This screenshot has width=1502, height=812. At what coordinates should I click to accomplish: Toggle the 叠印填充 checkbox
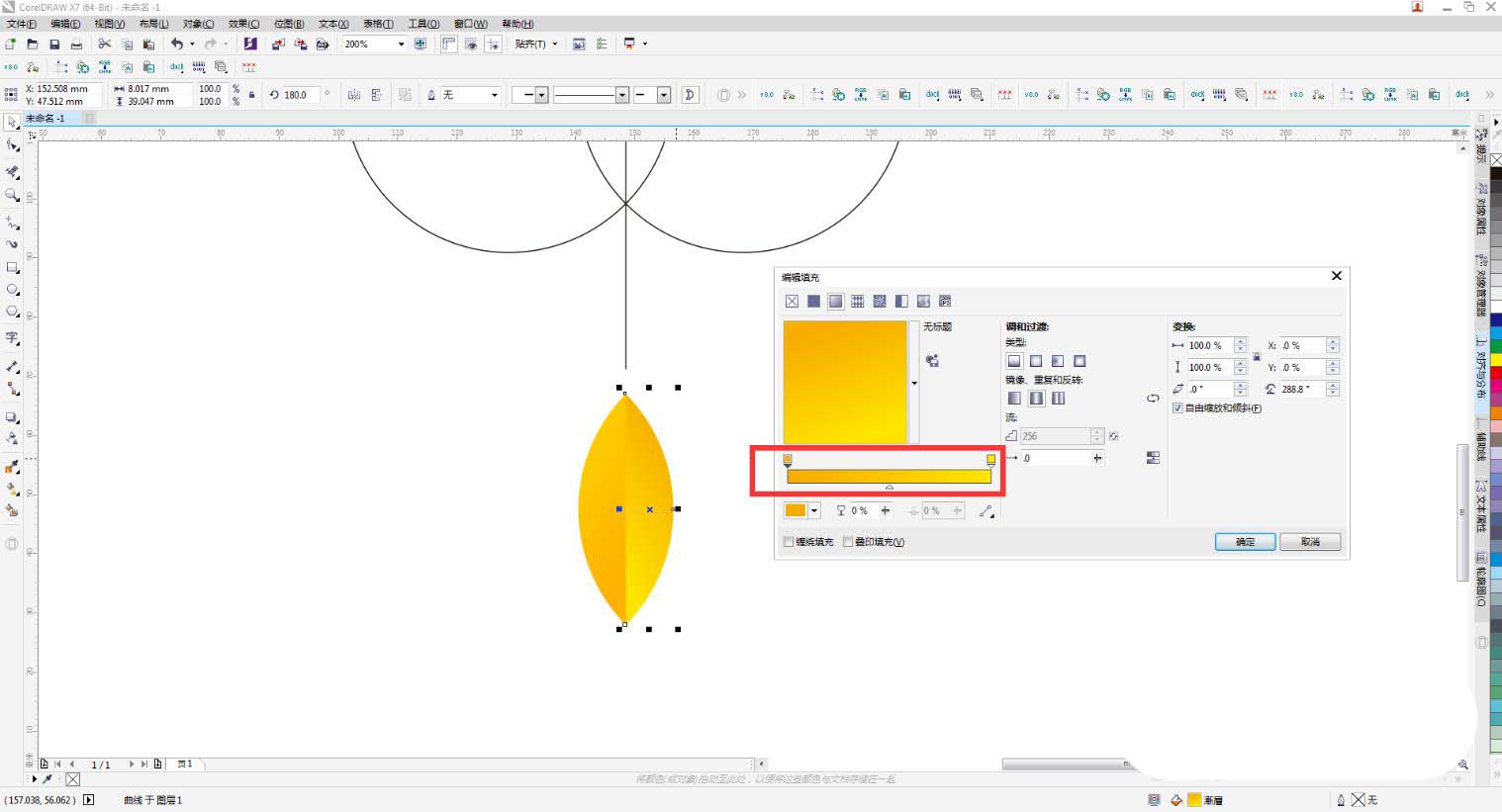[848, 542]
